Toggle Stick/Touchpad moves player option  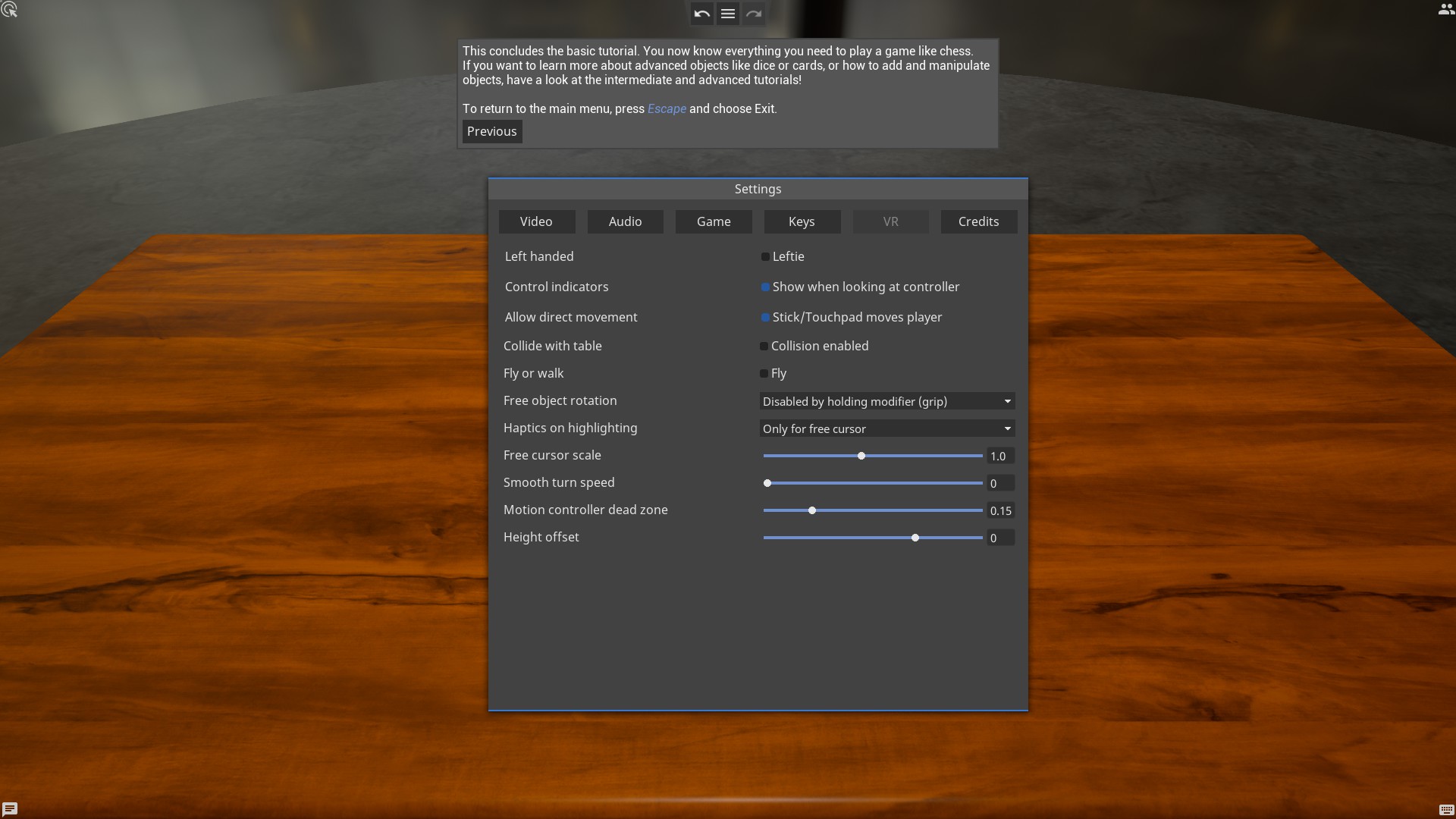coord(765,318)
